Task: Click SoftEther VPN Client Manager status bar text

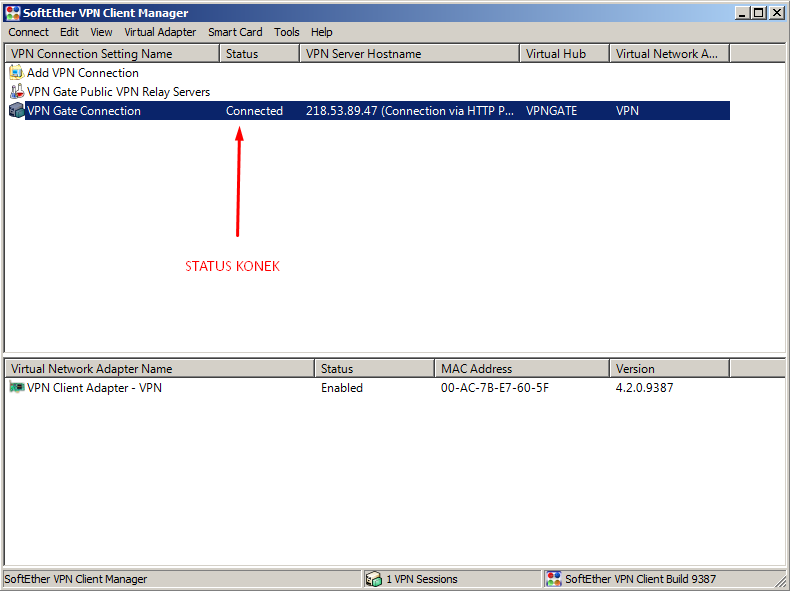Action: [76, 579]
